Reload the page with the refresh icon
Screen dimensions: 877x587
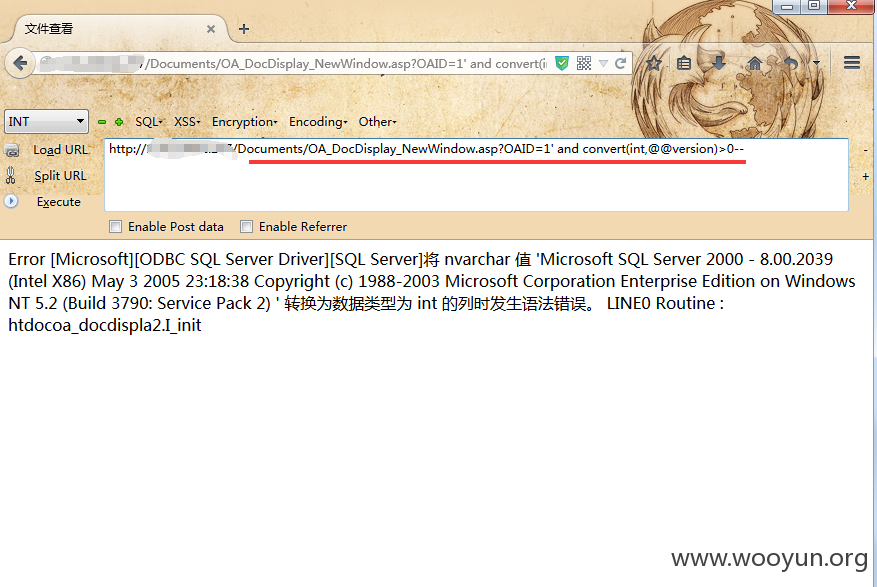620,63
